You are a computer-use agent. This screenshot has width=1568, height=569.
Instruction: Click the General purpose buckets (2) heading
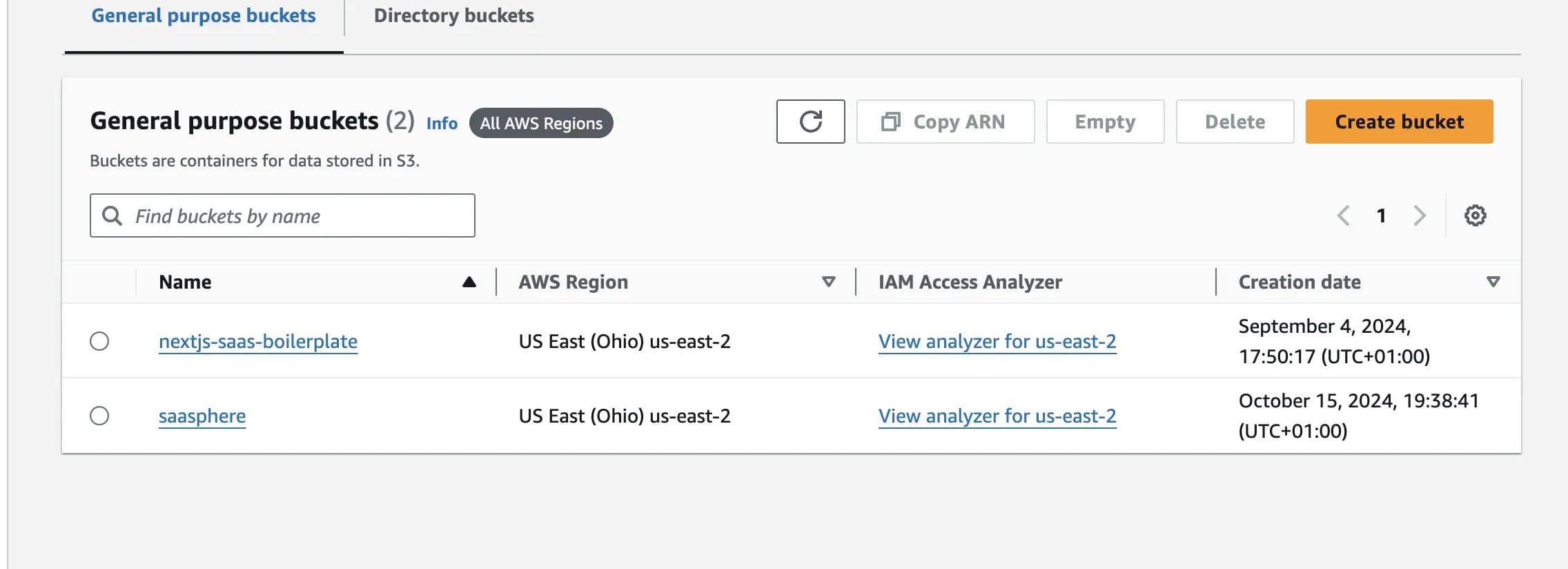point(253,121)
